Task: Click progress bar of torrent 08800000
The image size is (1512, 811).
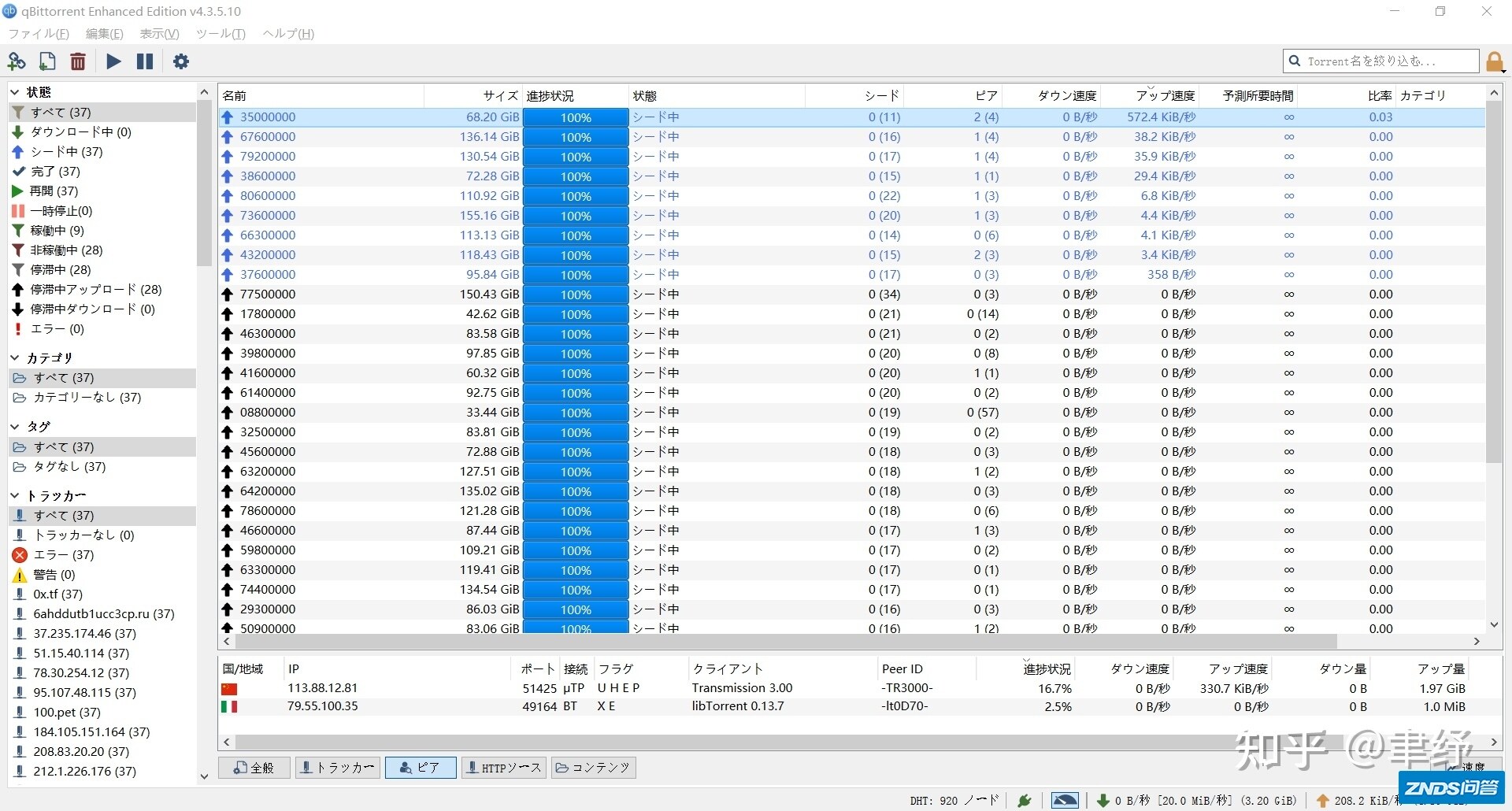Action: [576, 413]
